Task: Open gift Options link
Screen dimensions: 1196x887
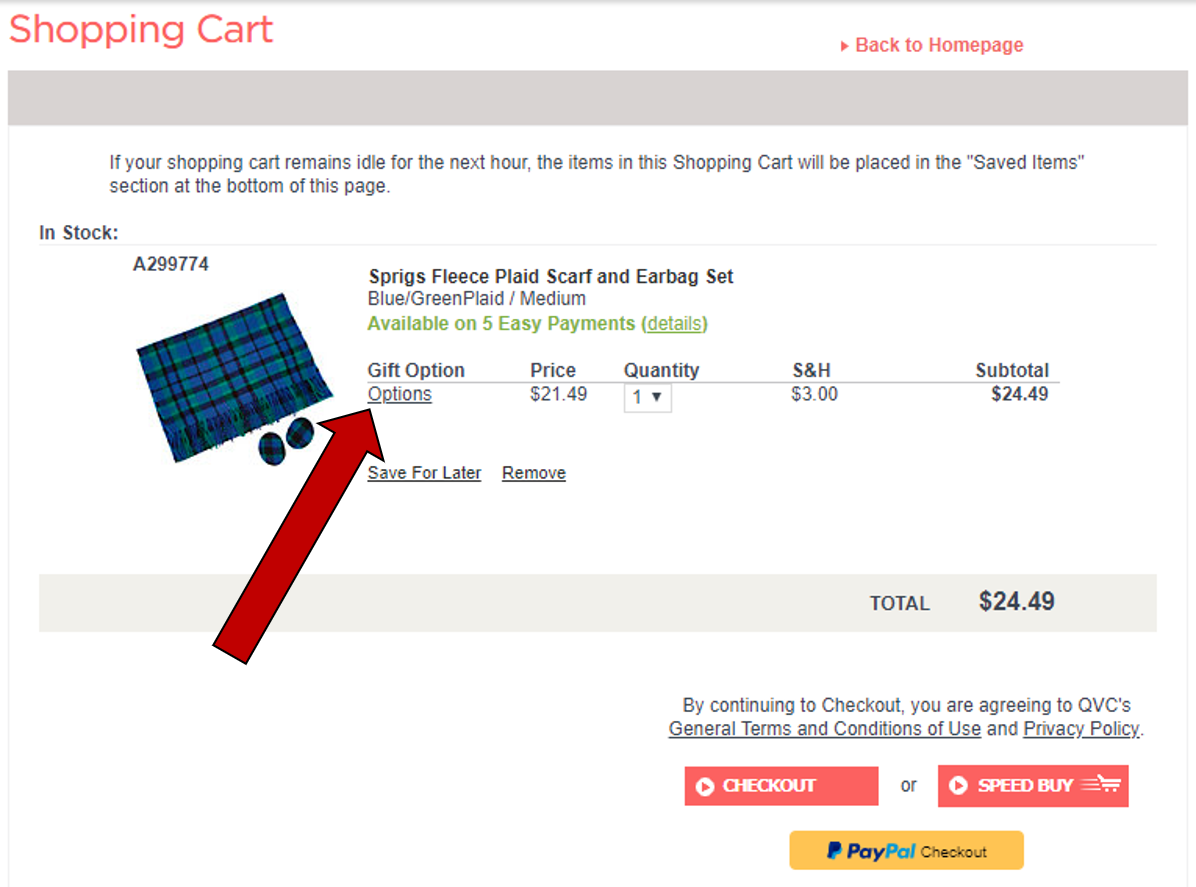Action: [x=399, y=394]
